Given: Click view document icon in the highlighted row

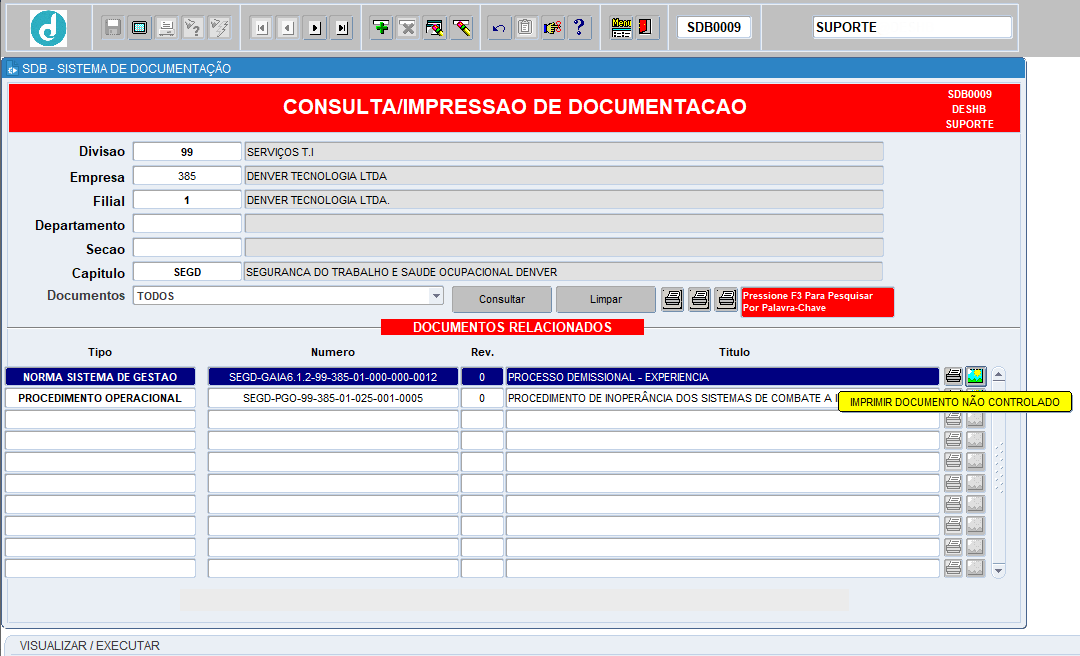Looking at the screenshot, I should 975,377.
